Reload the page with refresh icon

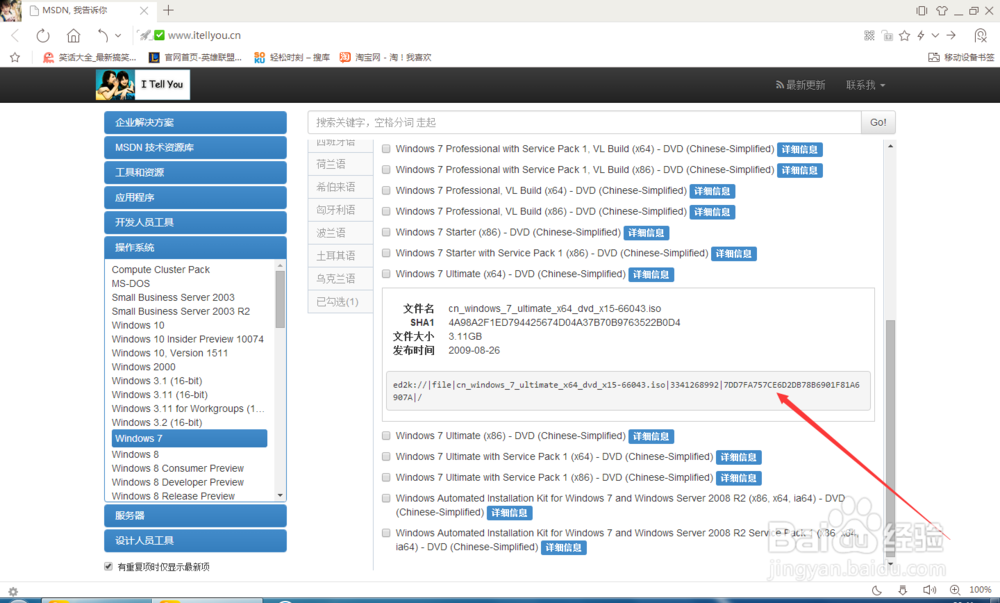pyautogui.click(x=43, y=36)
